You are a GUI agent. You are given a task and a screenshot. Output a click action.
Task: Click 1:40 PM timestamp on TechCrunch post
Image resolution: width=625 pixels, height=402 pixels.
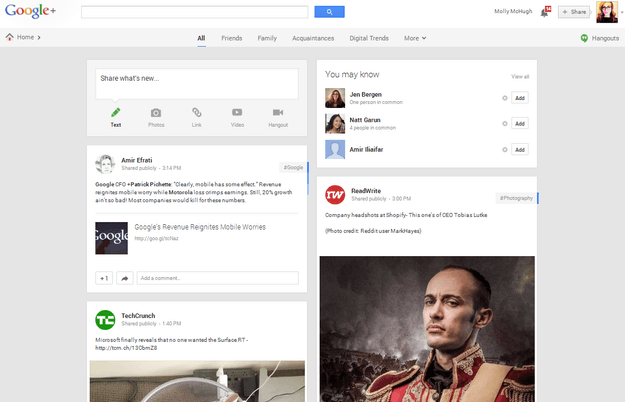coord(171,324)
